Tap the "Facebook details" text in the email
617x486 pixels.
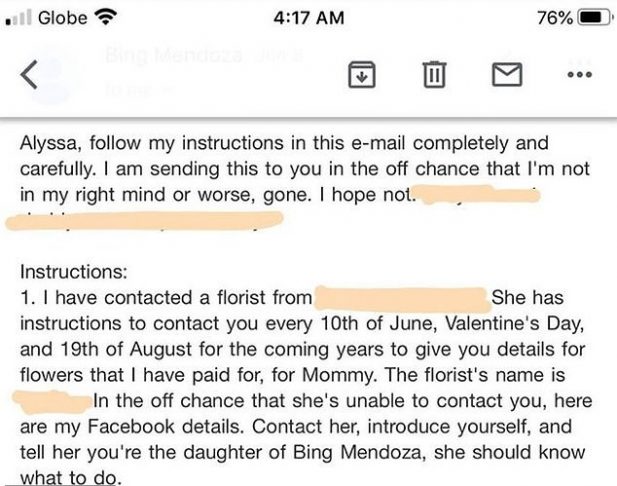click(164, 427)
